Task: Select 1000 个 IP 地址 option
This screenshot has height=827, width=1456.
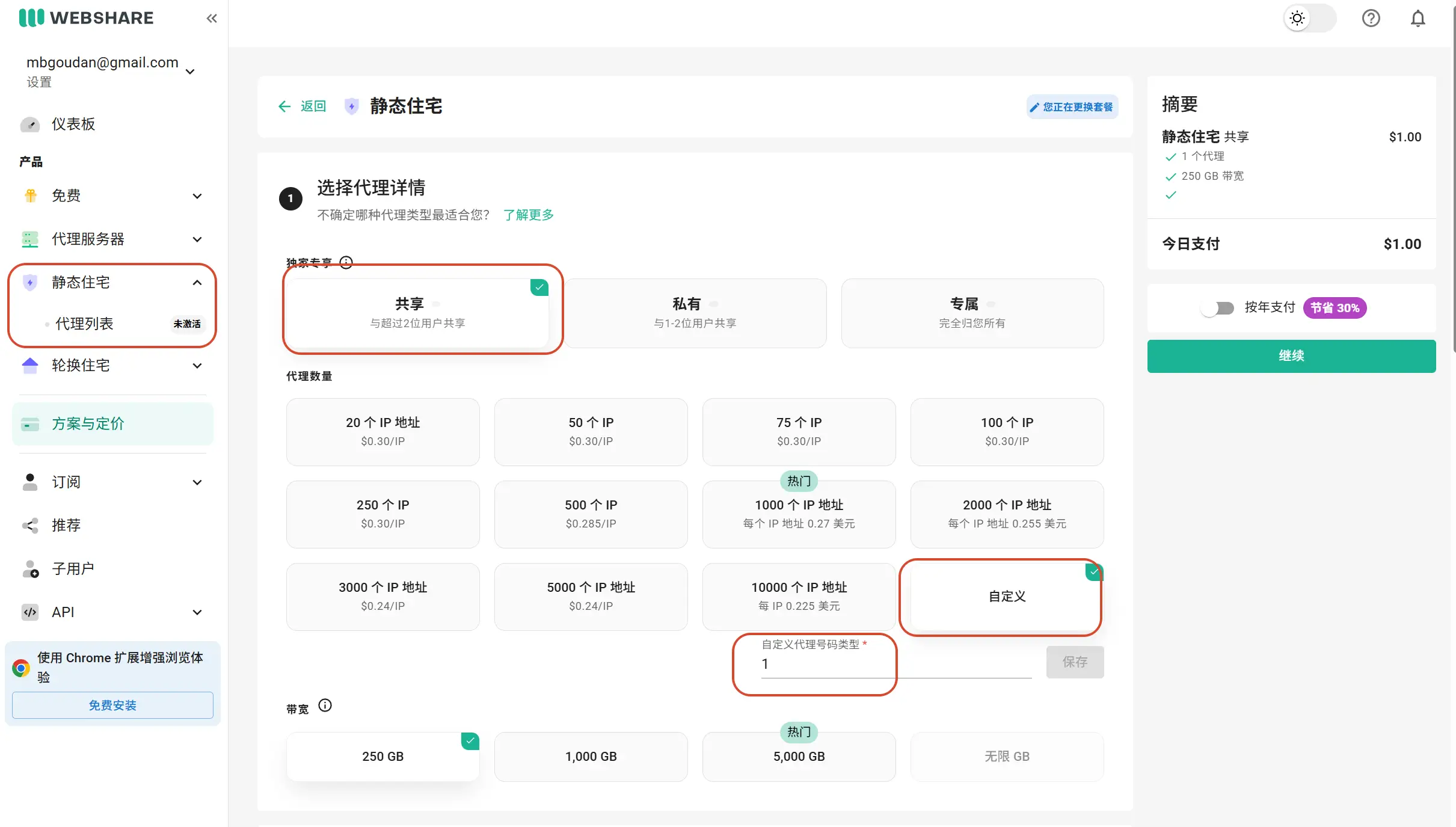Action: tap(798, 514)
